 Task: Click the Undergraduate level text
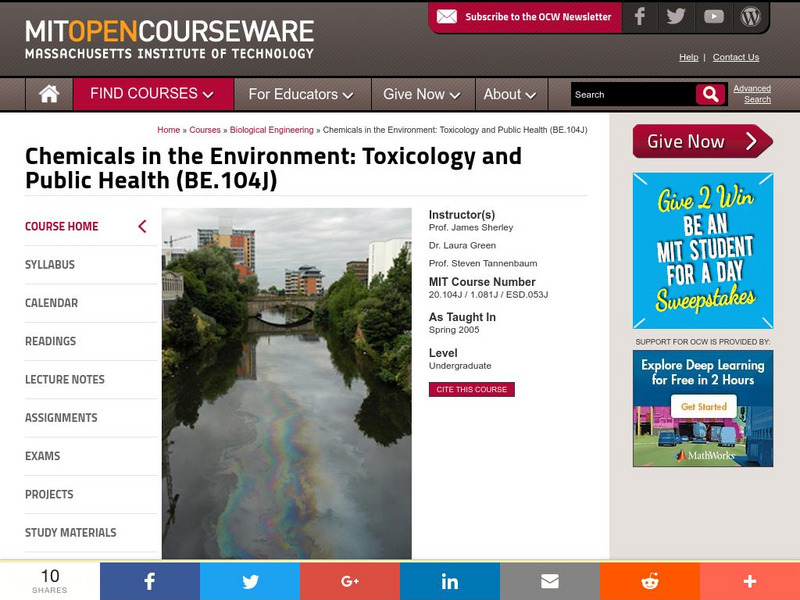[460, 366]
